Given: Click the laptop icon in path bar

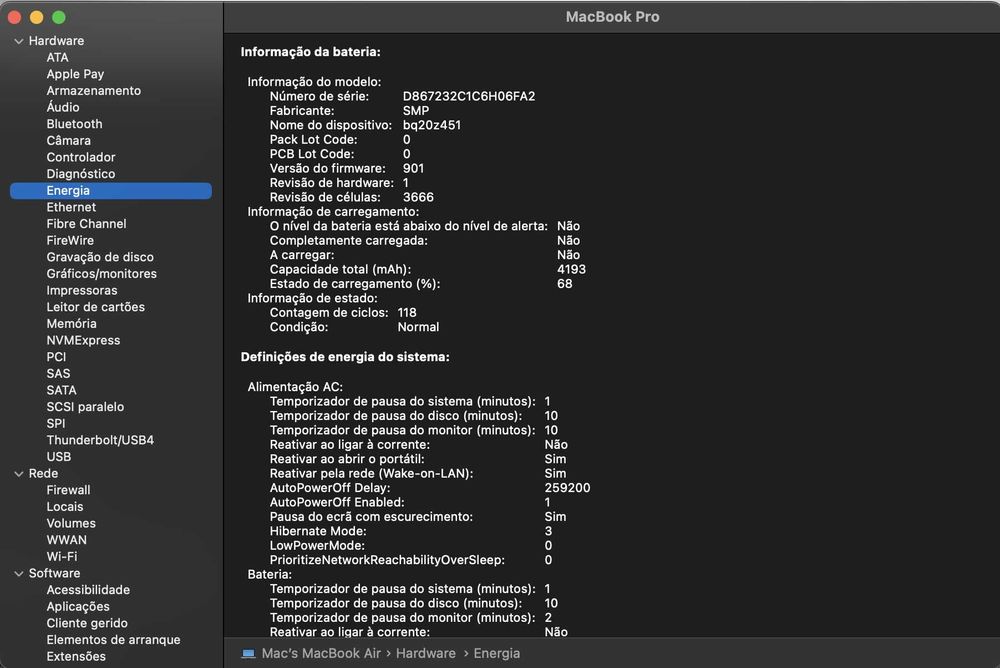Looking at the screenshot, I should point(249,653).
